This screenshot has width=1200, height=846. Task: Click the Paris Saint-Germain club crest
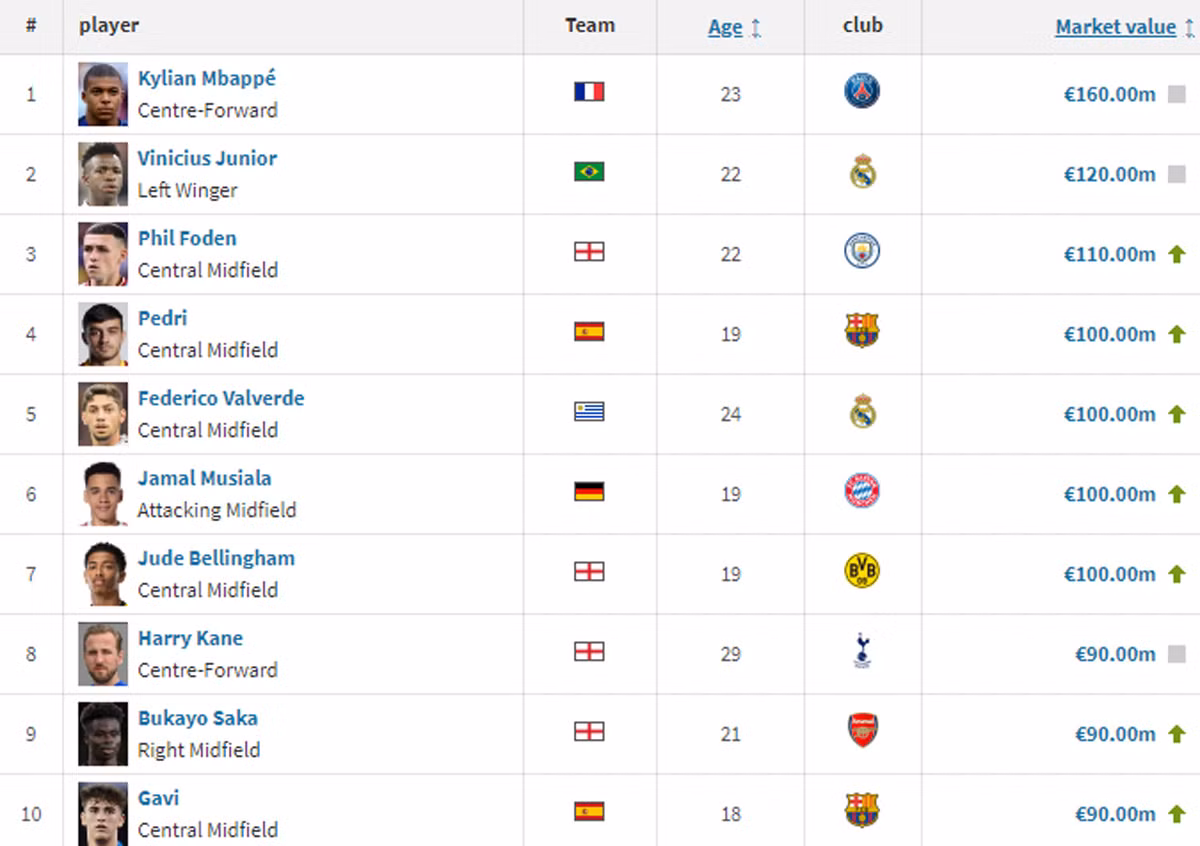(x=861, y=91)
